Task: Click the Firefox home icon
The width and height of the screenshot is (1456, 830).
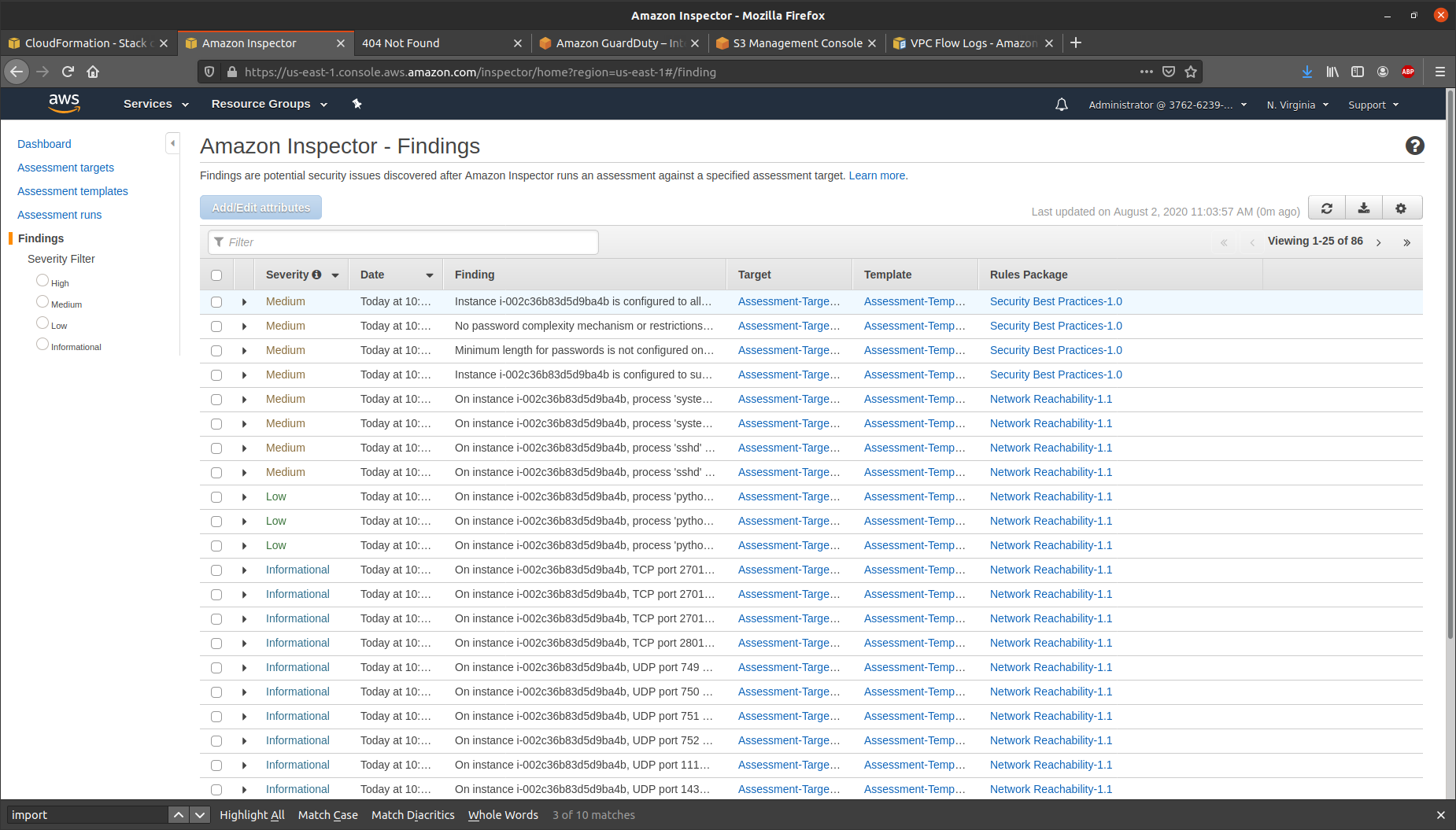Action: click(x=93, y=72)
